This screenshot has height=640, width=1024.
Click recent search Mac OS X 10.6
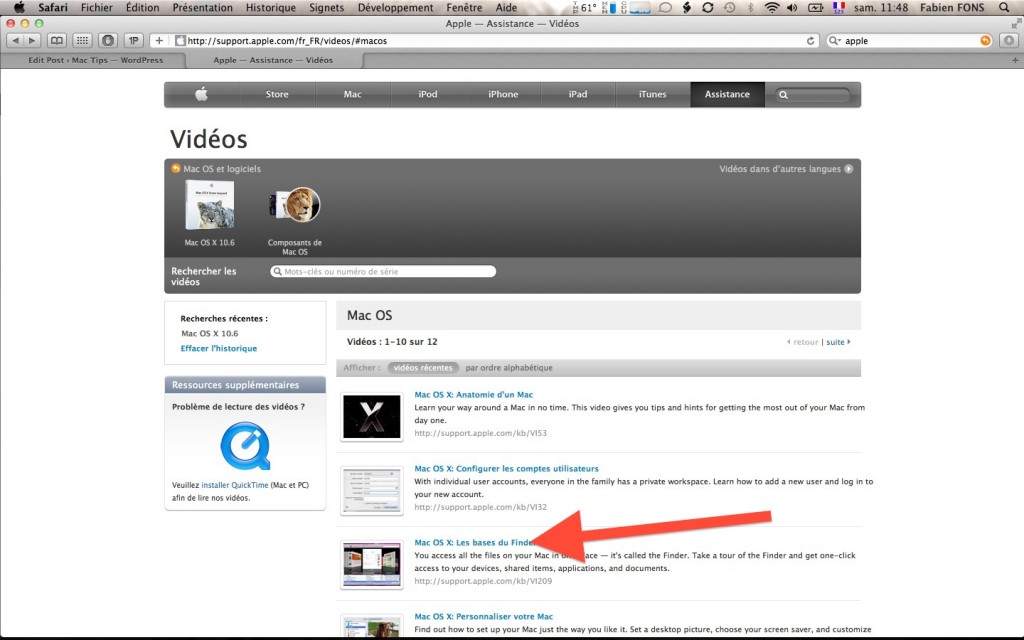pyautogui.click(x=210, y=333)
